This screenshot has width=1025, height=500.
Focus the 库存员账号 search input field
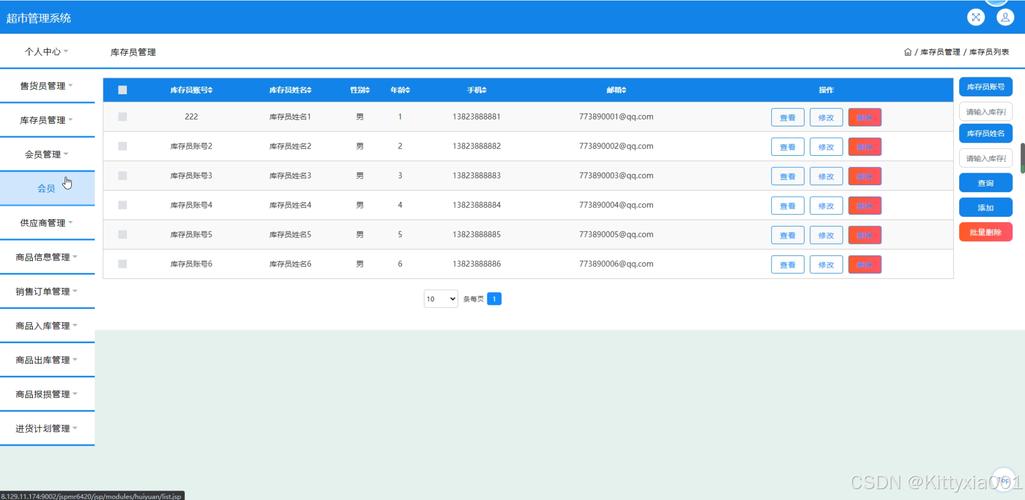click(986, 112)
